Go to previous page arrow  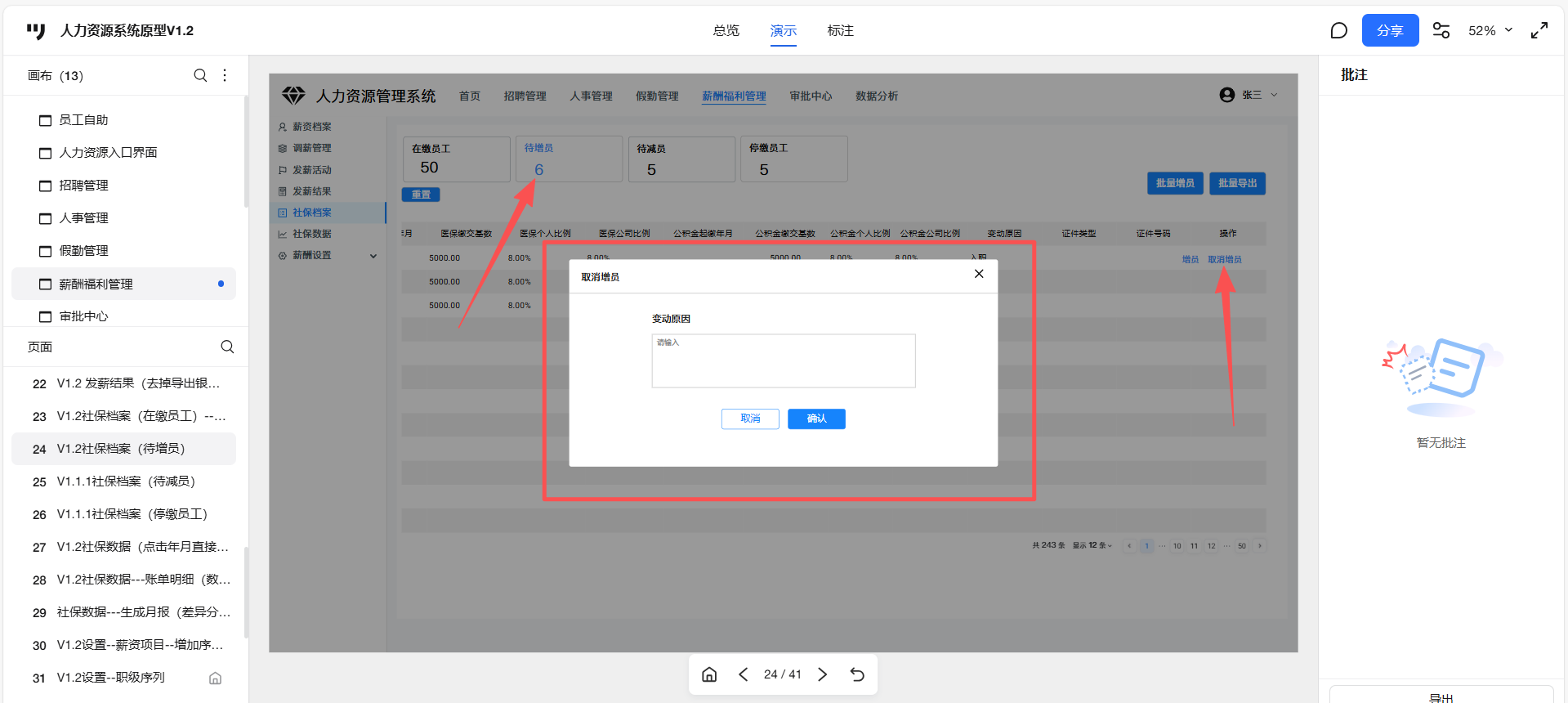[743, 674]
